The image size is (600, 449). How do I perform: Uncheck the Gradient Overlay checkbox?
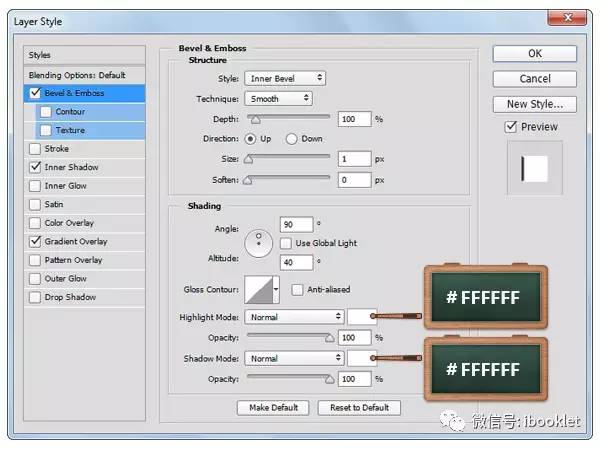[35, 242]
